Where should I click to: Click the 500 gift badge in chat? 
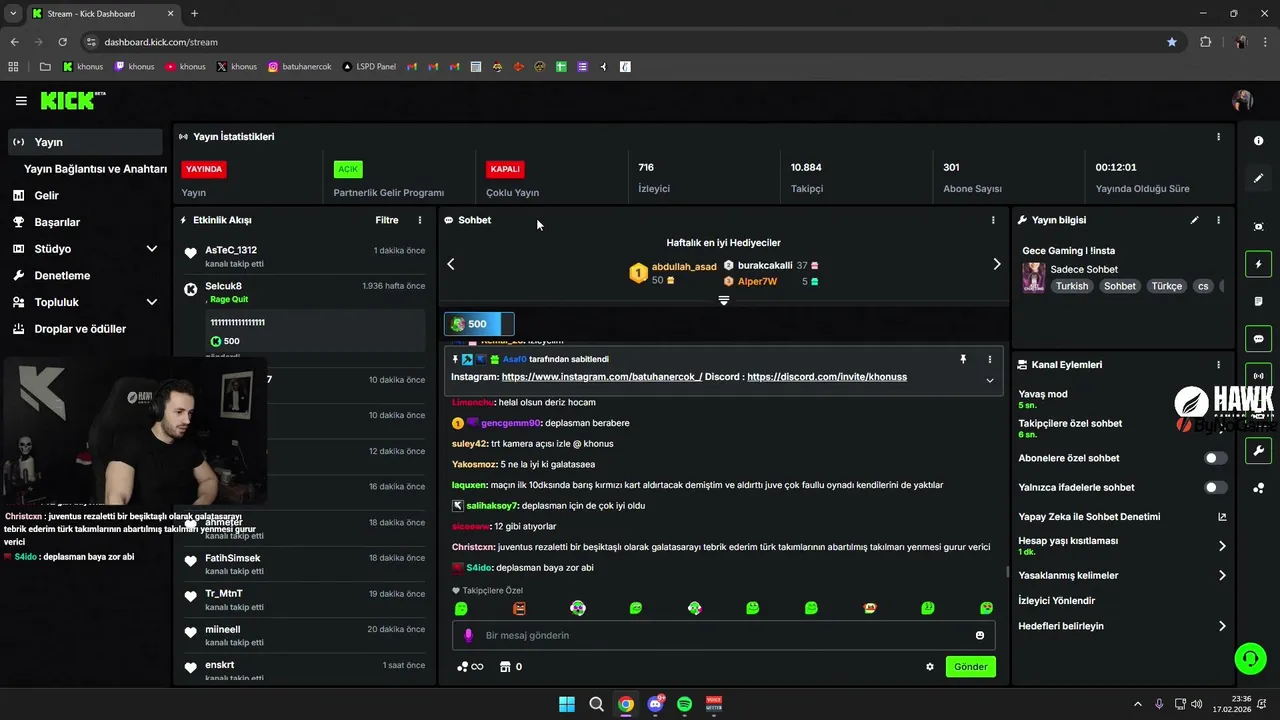click(479, 324)
